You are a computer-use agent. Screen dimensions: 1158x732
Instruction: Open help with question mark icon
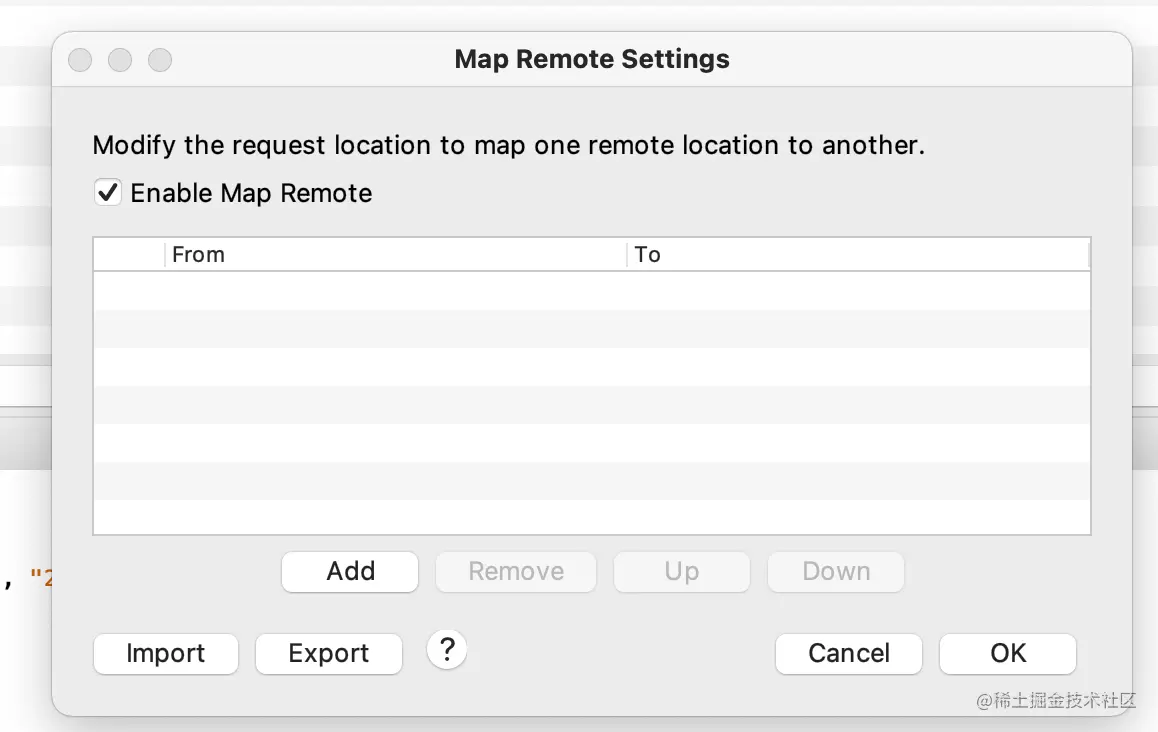447,650
